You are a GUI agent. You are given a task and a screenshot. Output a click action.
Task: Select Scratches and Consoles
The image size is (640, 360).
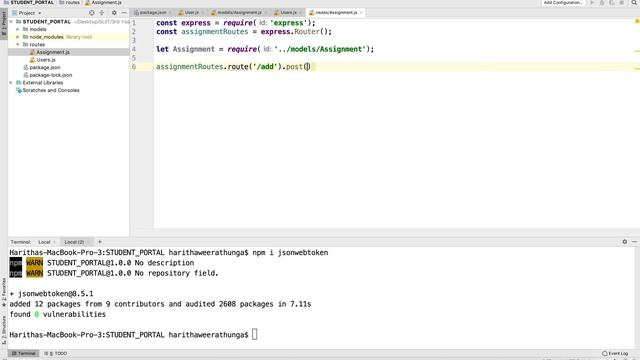[51, 91]
